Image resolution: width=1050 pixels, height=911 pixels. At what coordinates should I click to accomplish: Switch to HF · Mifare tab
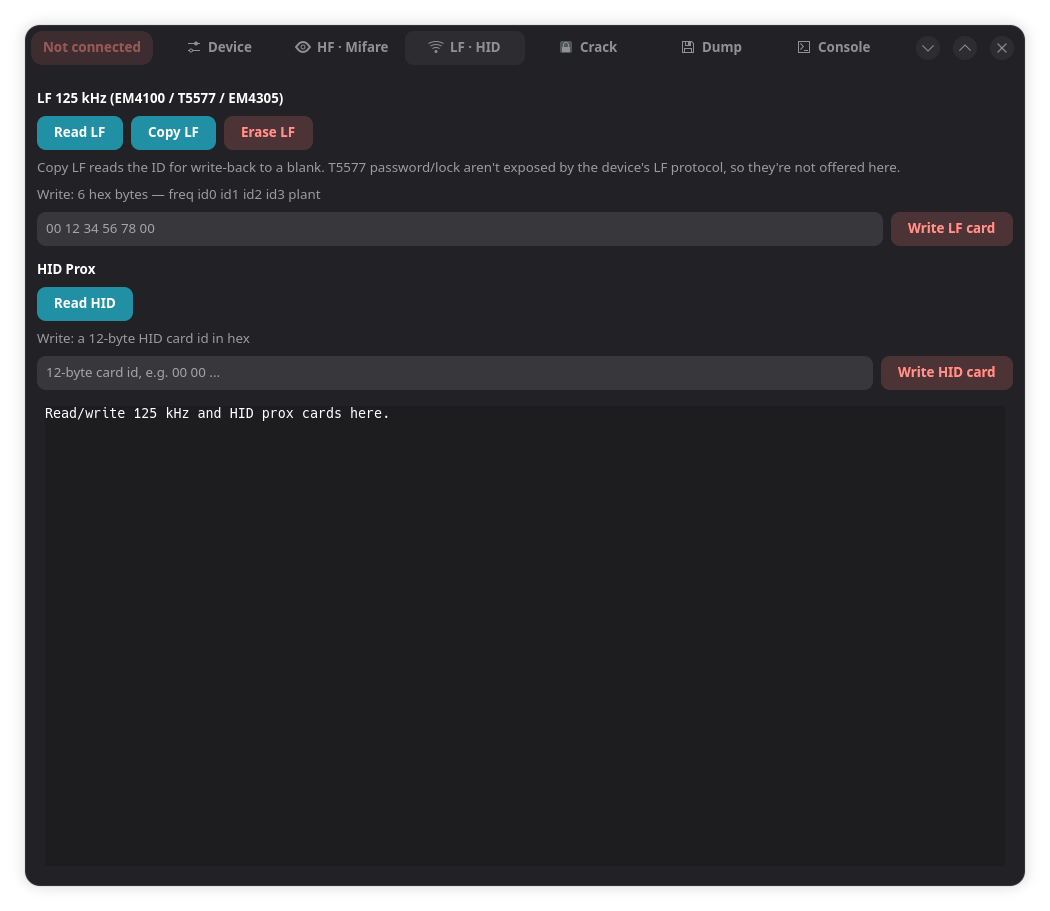coord(342,48)
